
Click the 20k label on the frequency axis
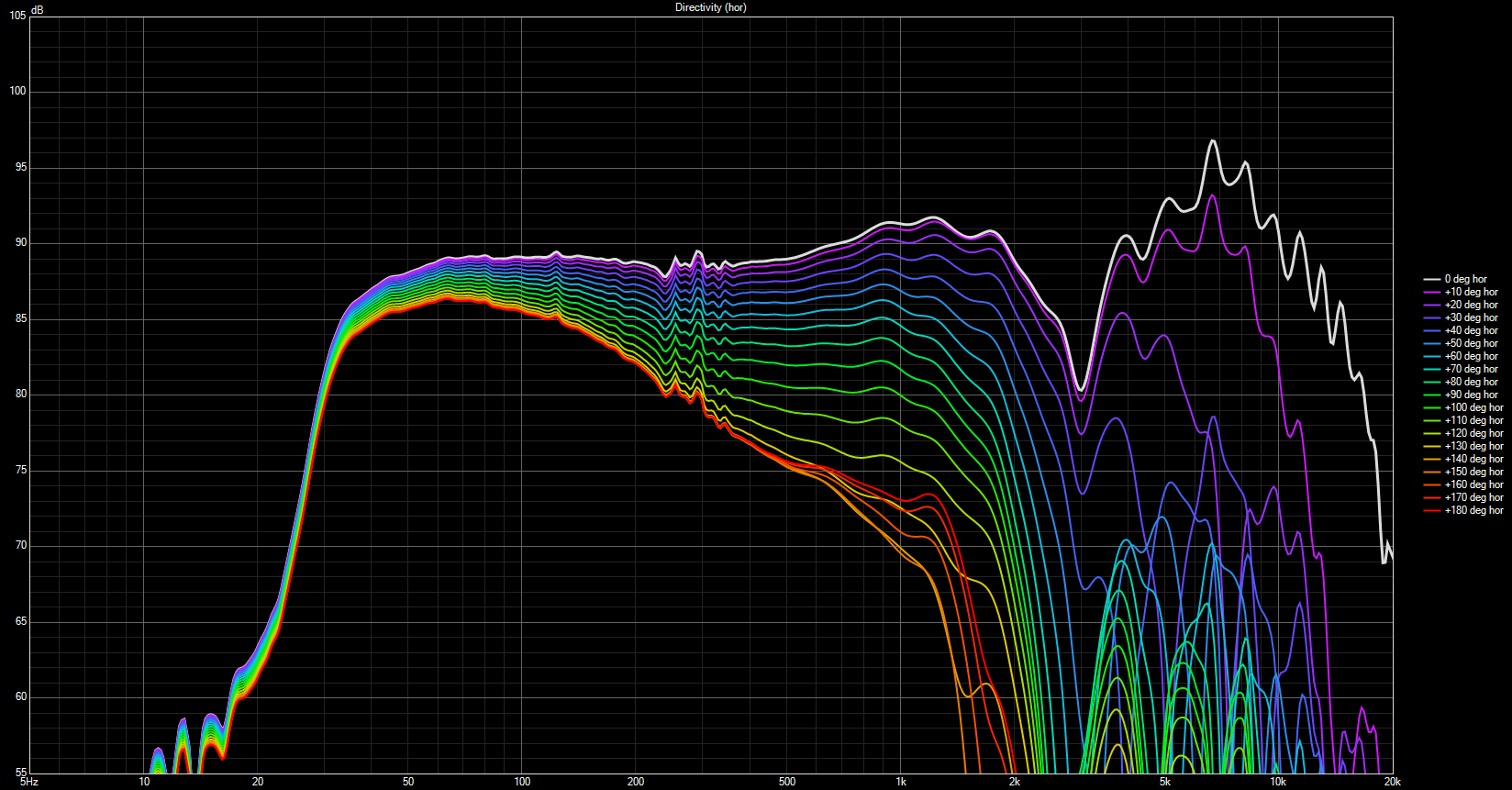point(1393,782)
